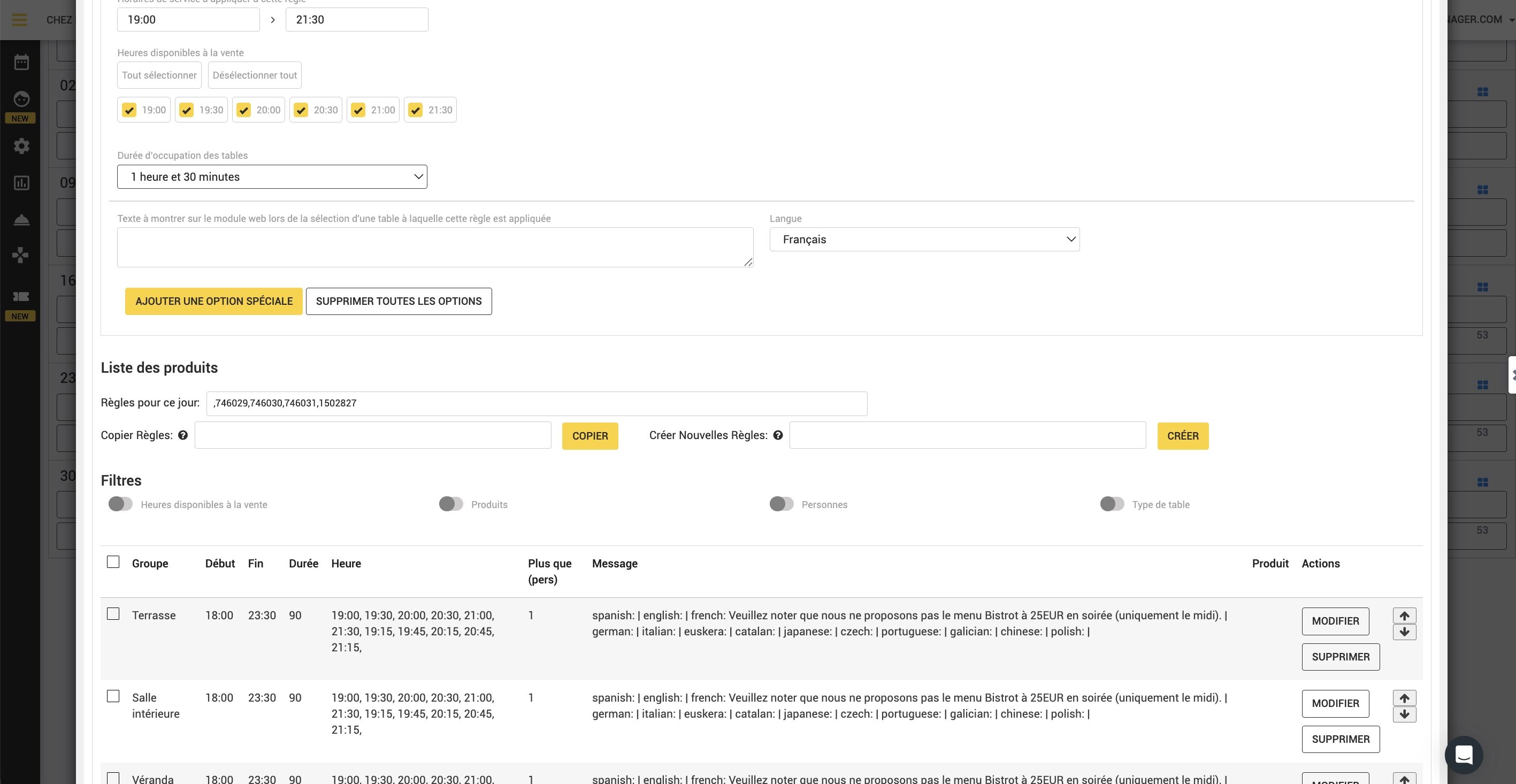This screenshot has width=1516, height=784.
Task: Toggle the Type de table filter
Action: [1112, 504]
